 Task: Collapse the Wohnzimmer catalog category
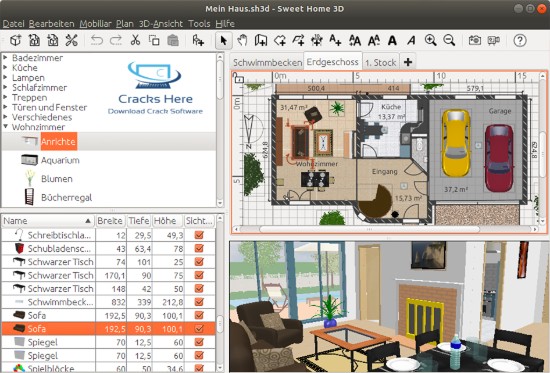[x=6, y=126]
